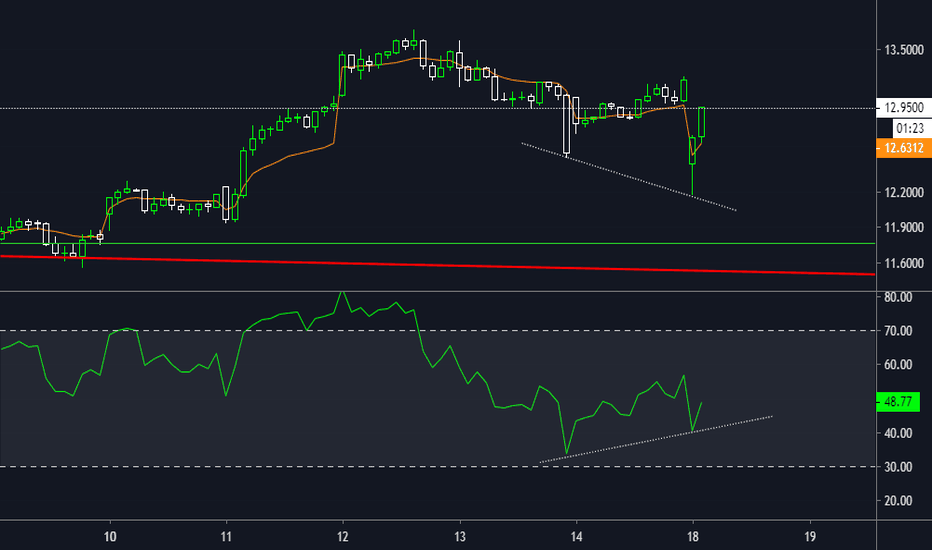This screenshot has height=550, width=932.
Task: Click the RSI 20.00 scale label
Action: coord(898,501)
